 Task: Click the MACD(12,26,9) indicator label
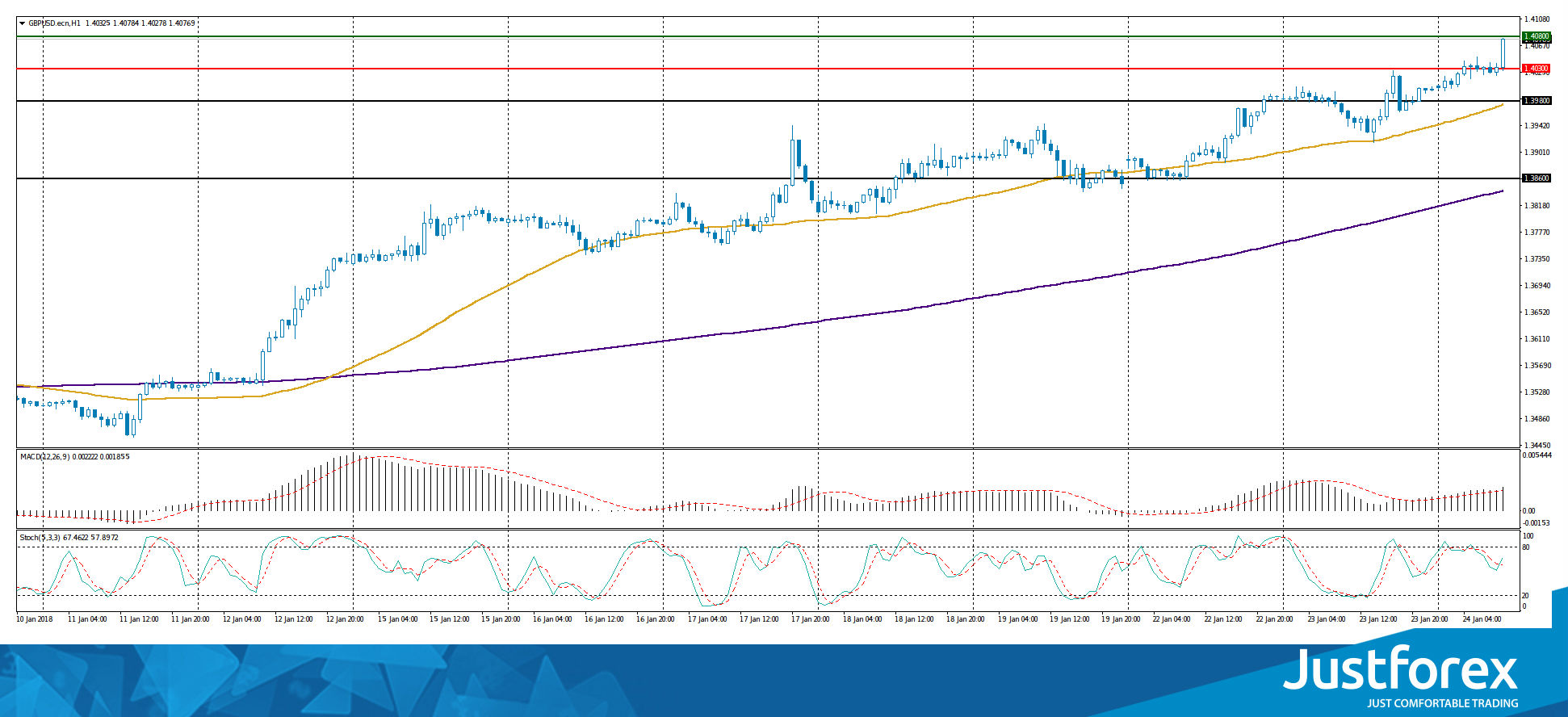[45, 457]
